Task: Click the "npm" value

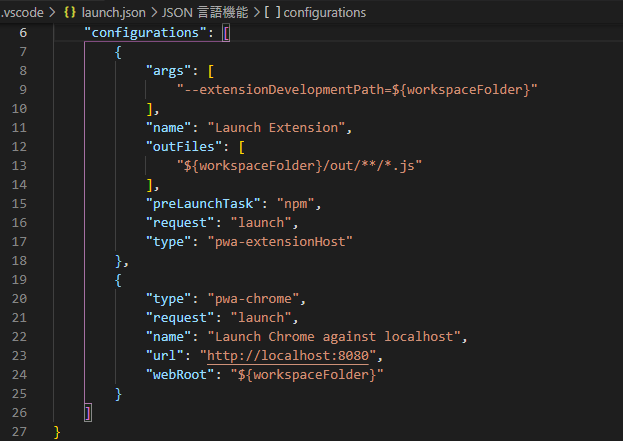Action: [296, 204]
